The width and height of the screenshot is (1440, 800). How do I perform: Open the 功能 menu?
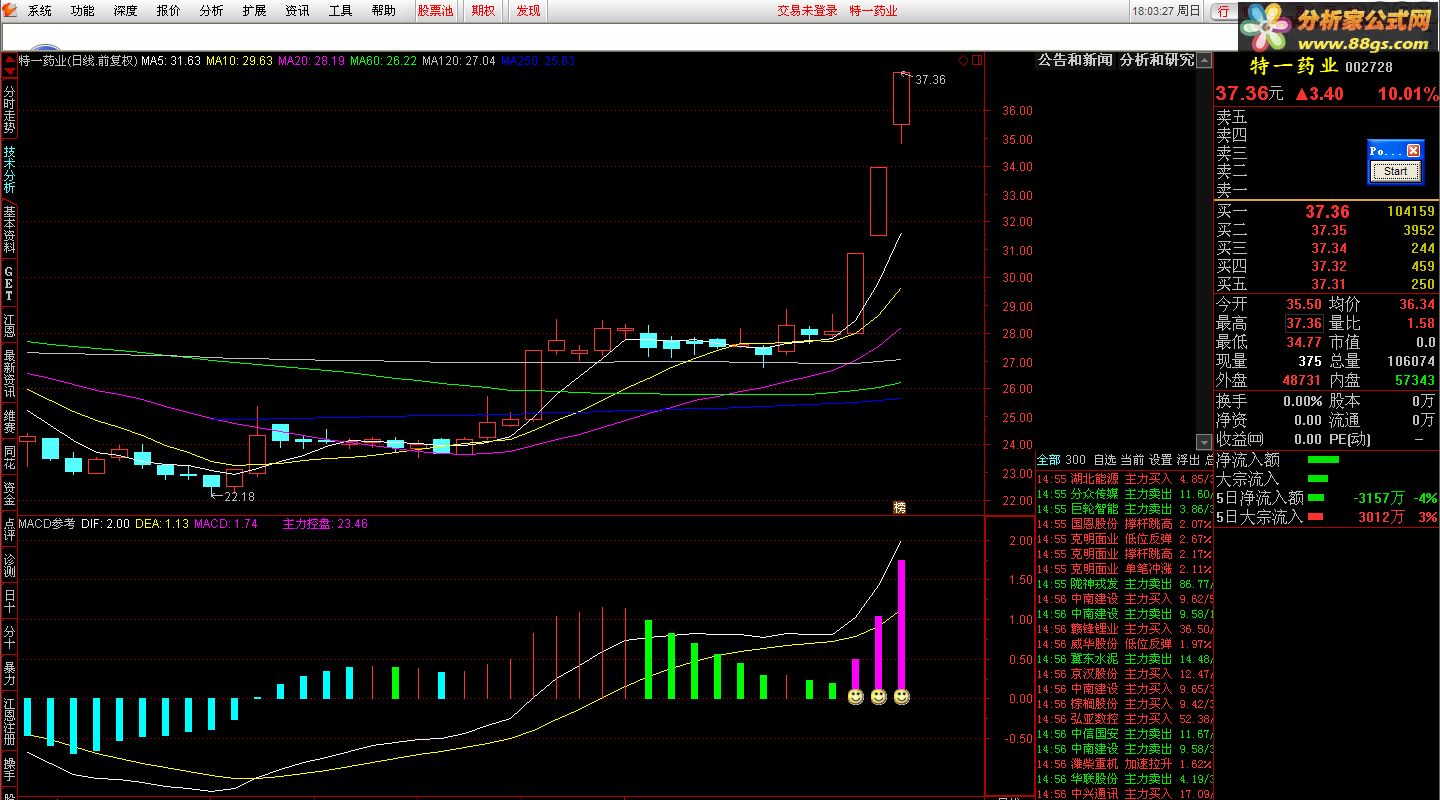click(x=83, y=11)
